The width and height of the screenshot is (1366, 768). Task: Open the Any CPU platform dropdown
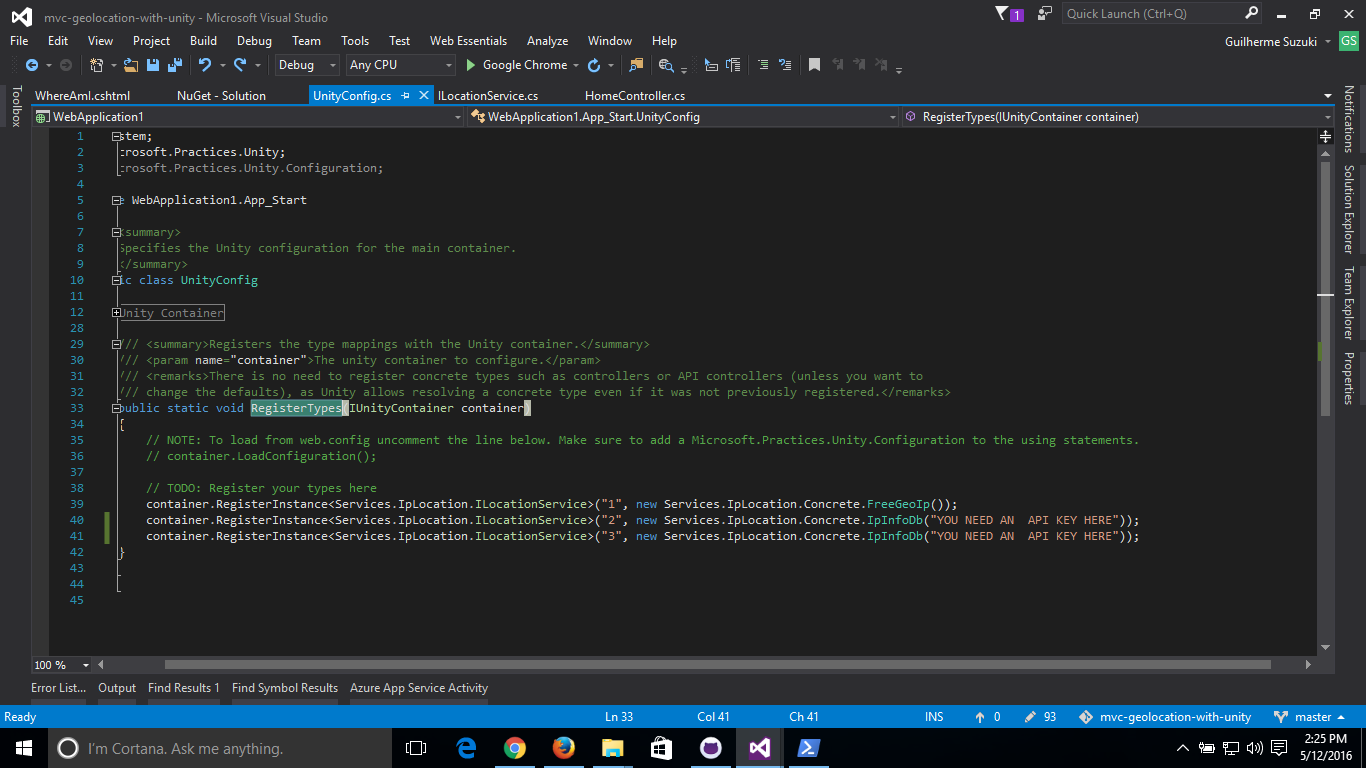[x=401, y=65]
